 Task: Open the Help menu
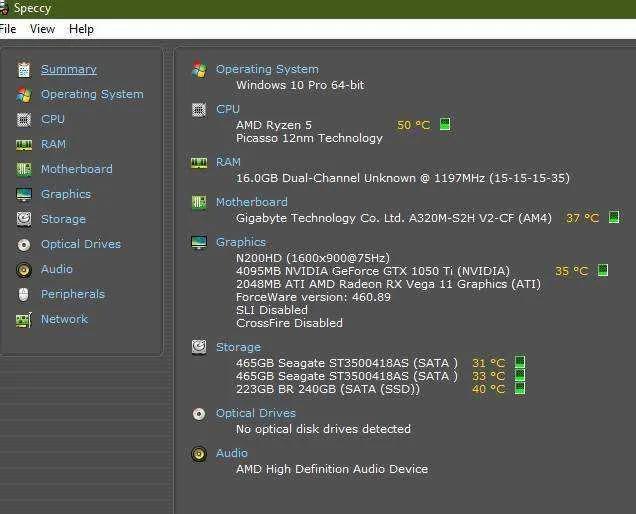click(81, 29)
